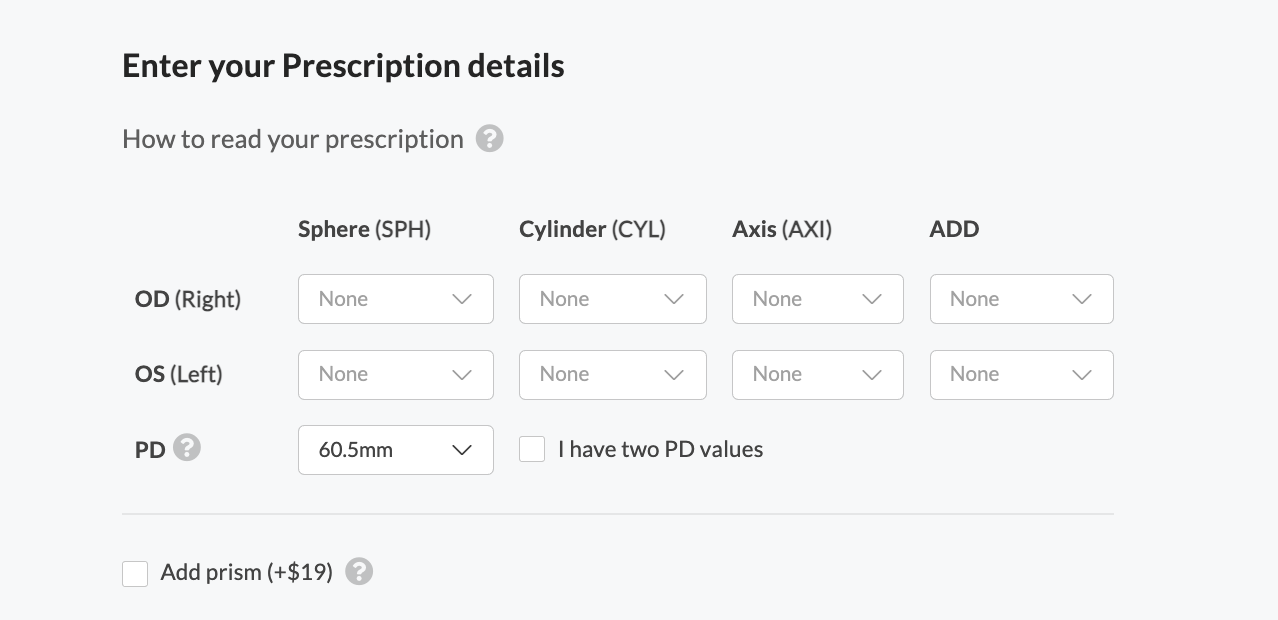Click the chevron in OD Sphere dropdown
Viewport: 1278px width, 620px height.
[x=462, y=299]
